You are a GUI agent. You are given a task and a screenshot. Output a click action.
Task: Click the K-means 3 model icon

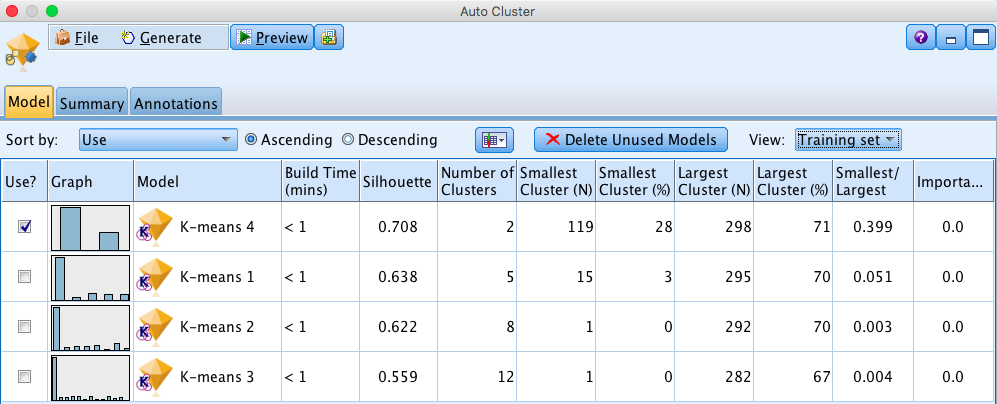tap(155, 377)
